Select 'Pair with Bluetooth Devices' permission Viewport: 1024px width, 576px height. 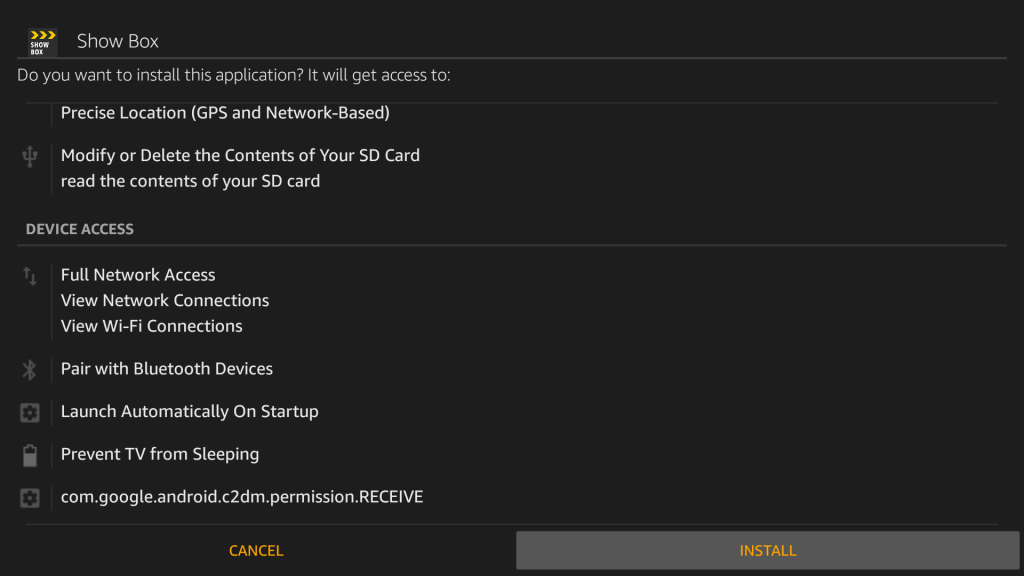click(x=167, y=368)
